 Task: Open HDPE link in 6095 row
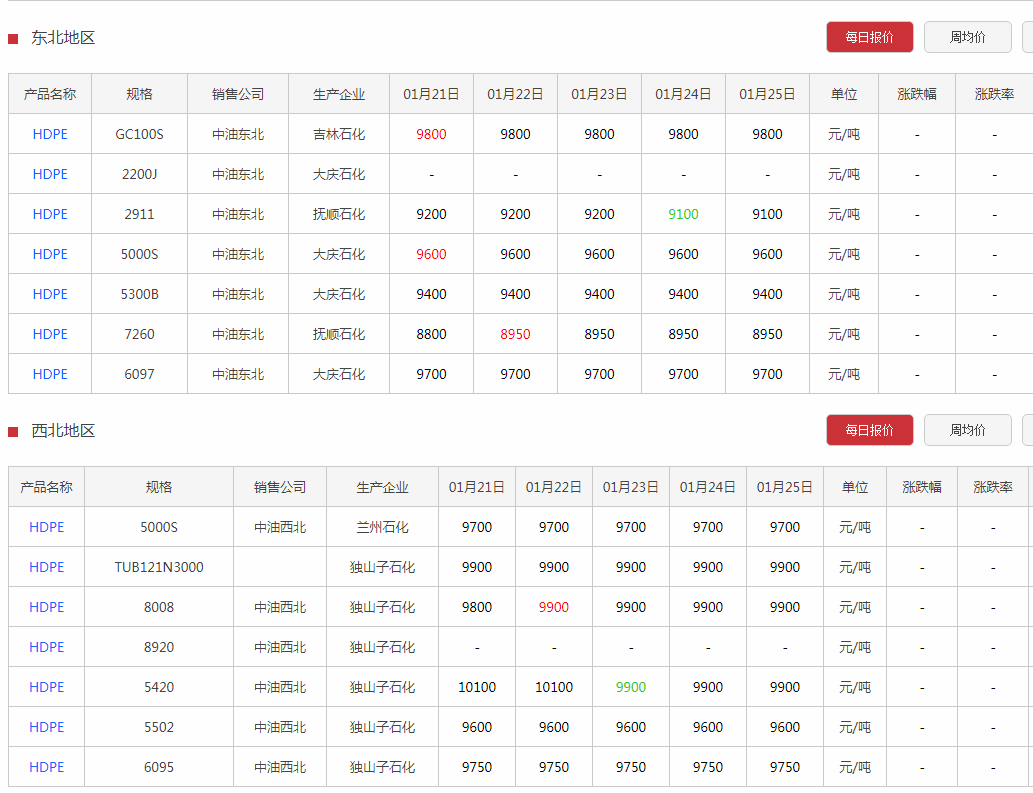click(47, 767)
